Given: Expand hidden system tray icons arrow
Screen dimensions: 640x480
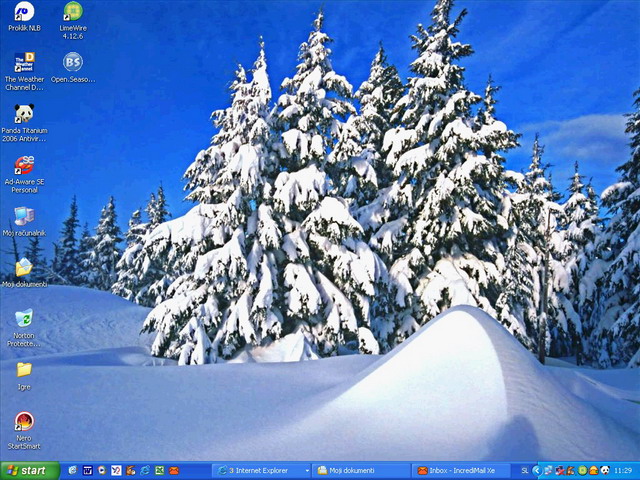Looking at the screenshot, I should click(537, 470).
